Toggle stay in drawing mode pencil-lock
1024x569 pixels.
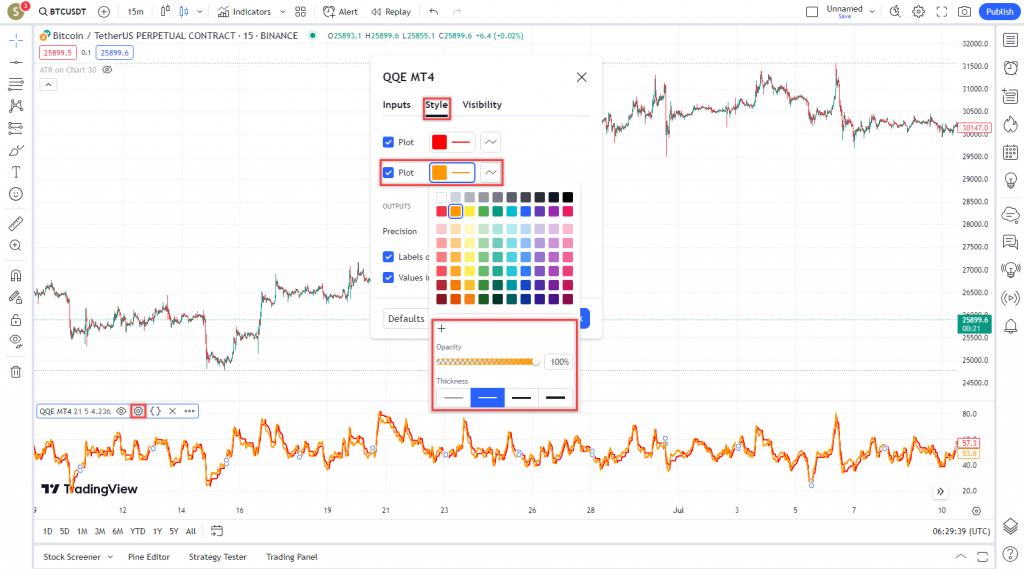16,297
